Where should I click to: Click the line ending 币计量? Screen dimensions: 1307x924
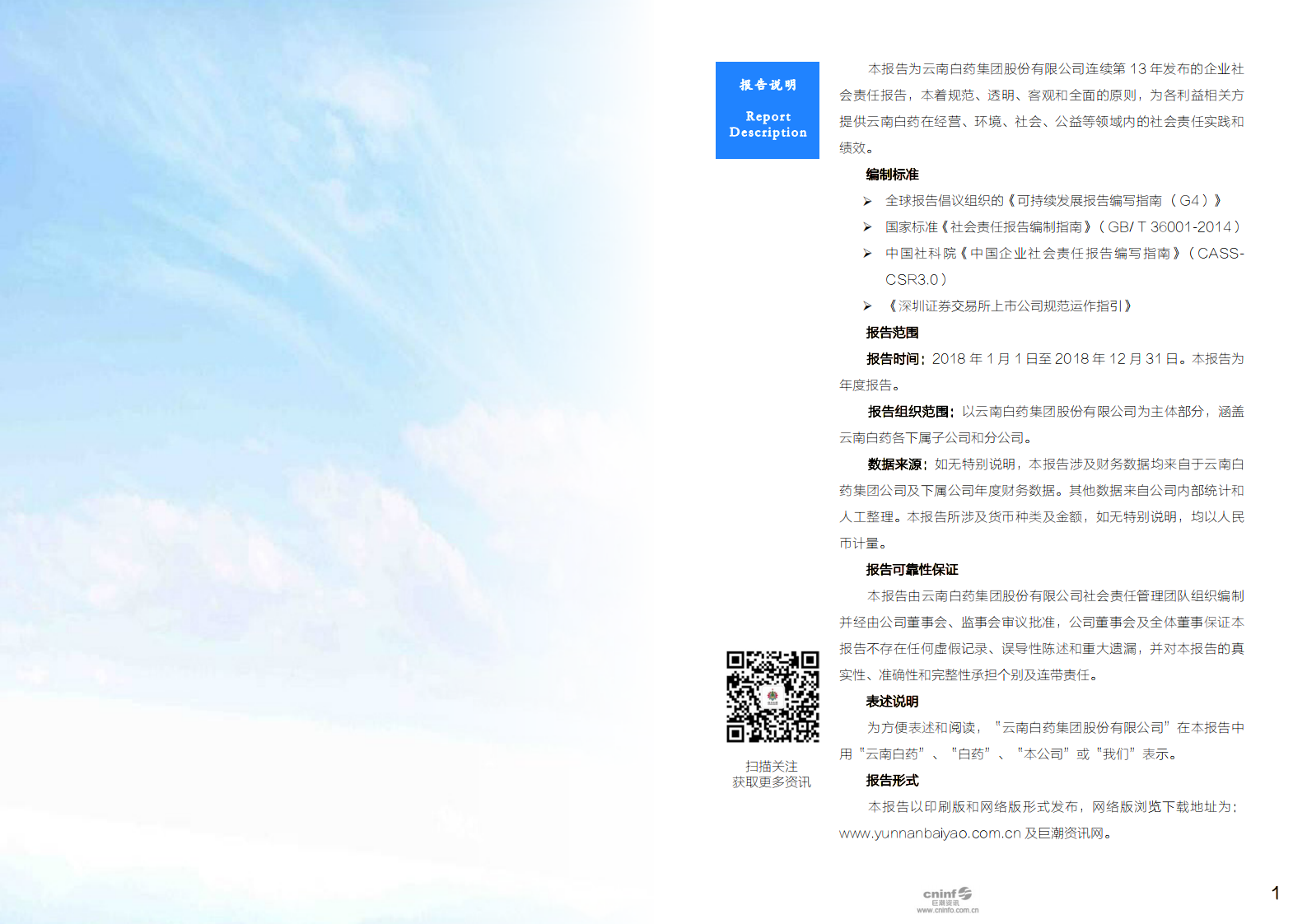point(864,544)
